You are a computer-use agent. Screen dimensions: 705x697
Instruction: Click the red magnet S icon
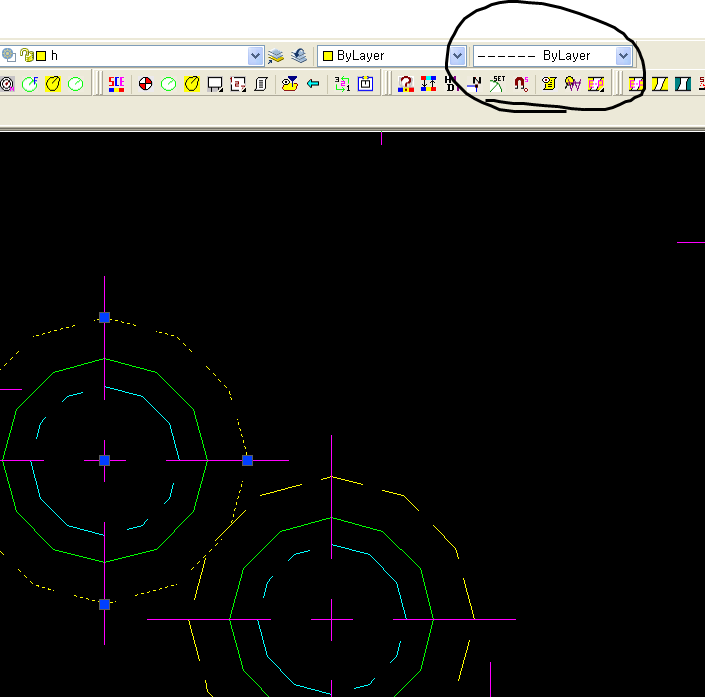point(521,84)
